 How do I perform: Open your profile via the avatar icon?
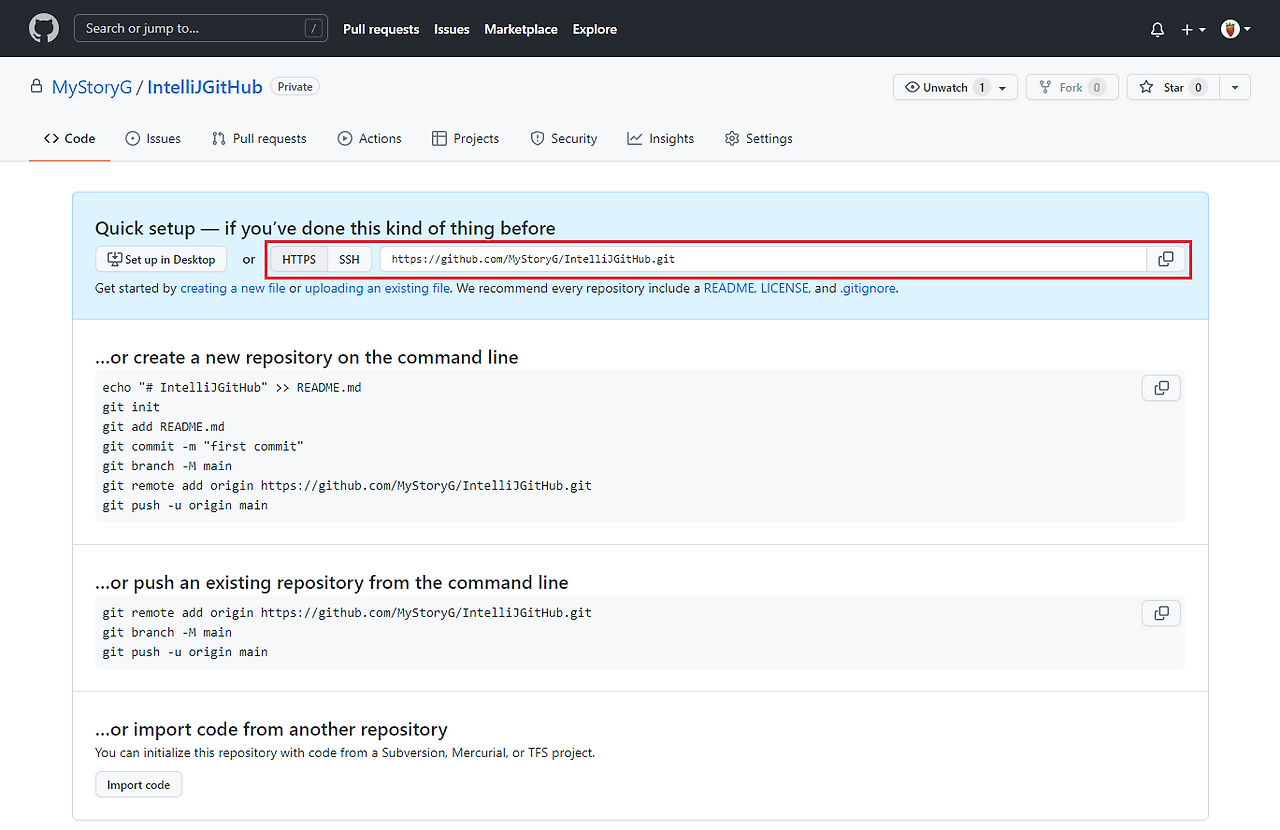pyautogui.click(x=1229, y=29)
